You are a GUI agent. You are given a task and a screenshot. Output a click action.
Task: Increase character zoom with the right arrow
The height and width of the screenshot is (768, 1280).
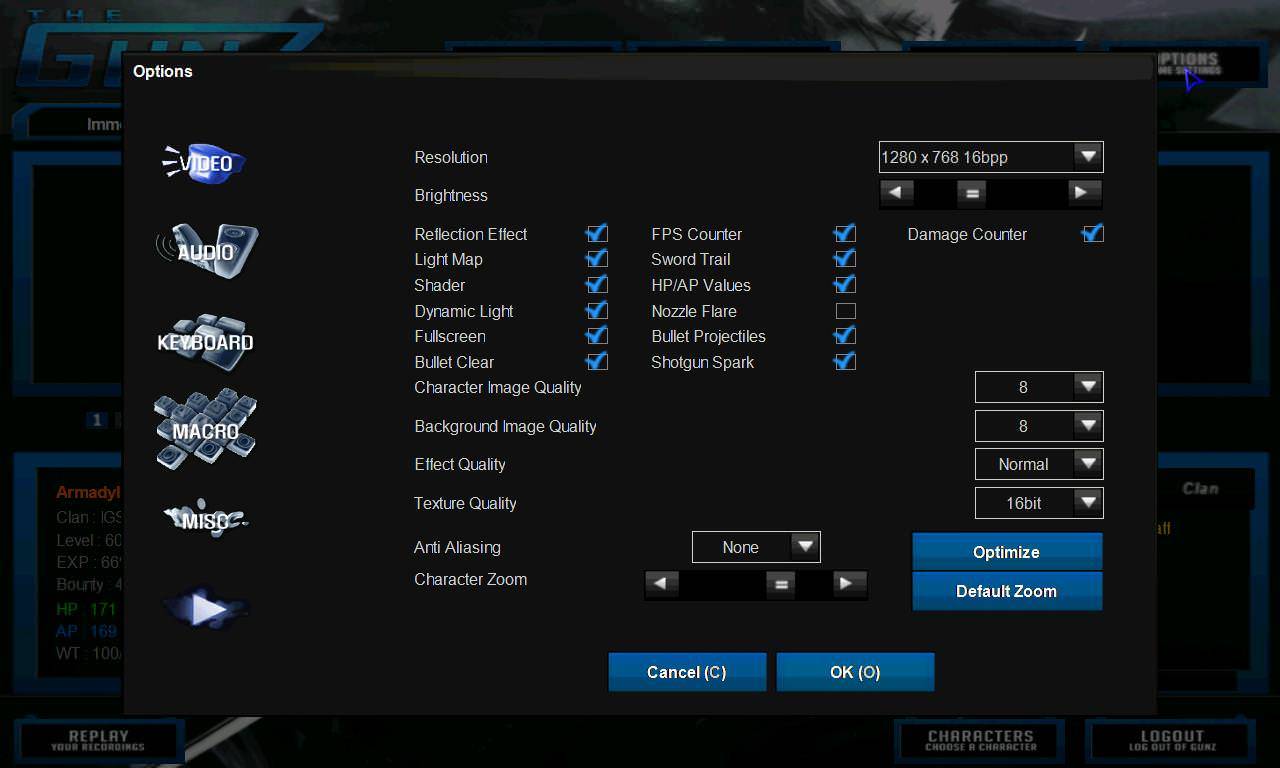[x=849, y=584]
